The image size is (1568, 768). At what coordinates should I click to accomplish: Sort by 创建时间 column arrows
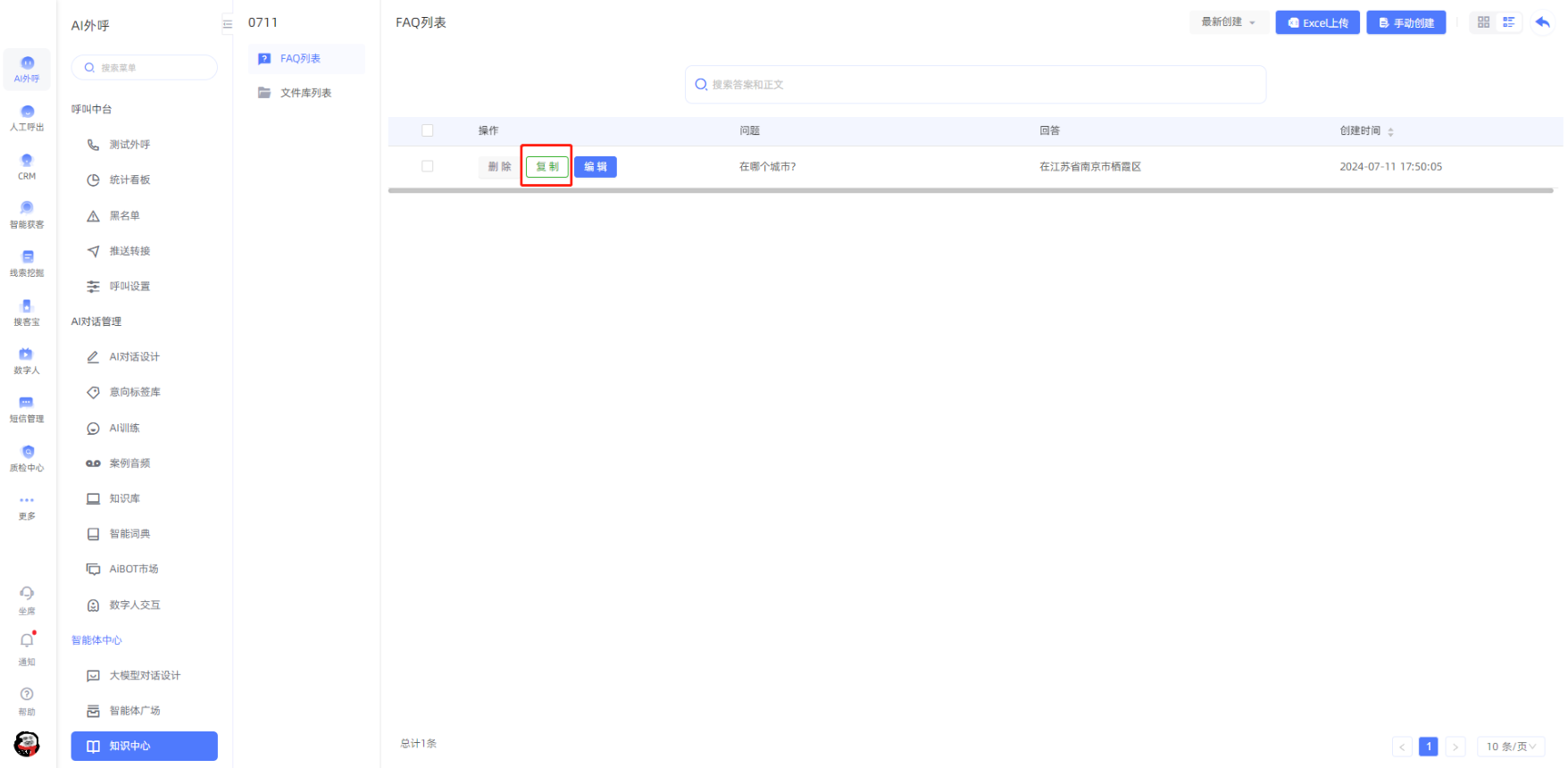pos(1390,132)
